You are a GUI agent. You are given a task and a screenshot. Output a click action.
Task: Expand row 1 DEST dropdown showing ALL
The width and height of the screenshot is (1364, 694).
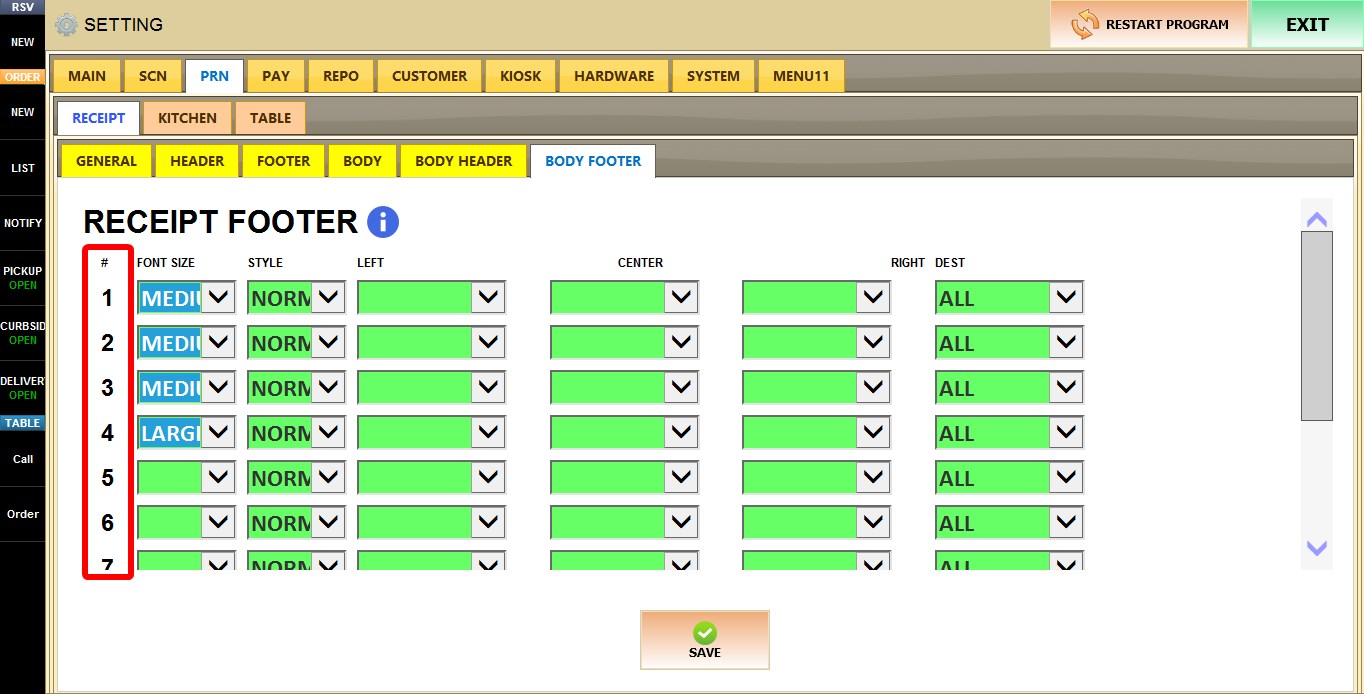click(x=1066, y=297)
